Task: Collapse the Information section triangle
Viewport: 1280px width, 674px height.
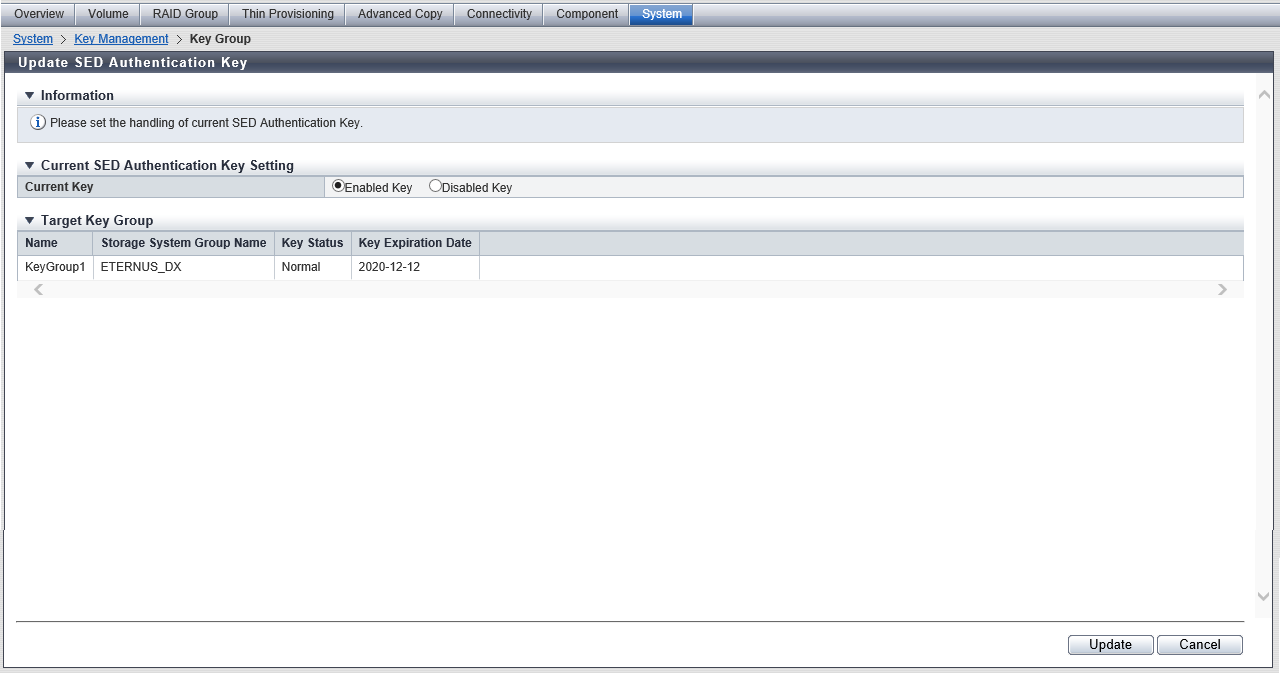Action: tap(29, 96)
